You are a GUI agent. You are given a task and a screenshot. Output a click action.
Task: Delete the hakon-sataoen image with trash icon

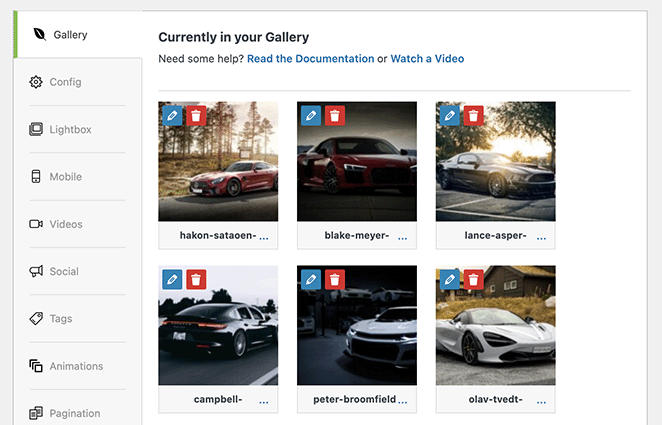coord(196,116)
